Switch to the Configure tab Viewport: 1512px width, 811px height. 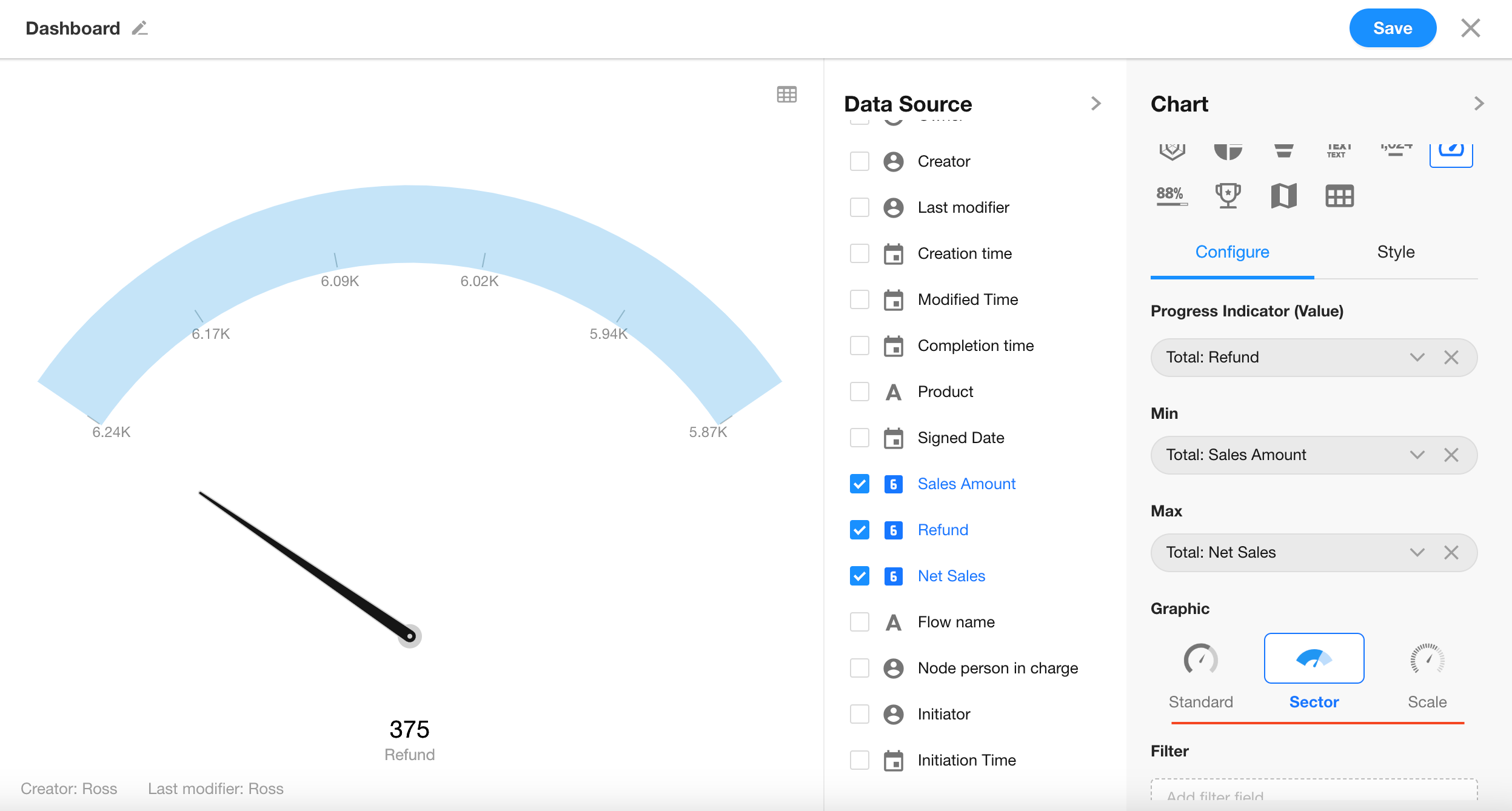(1232, 252)
